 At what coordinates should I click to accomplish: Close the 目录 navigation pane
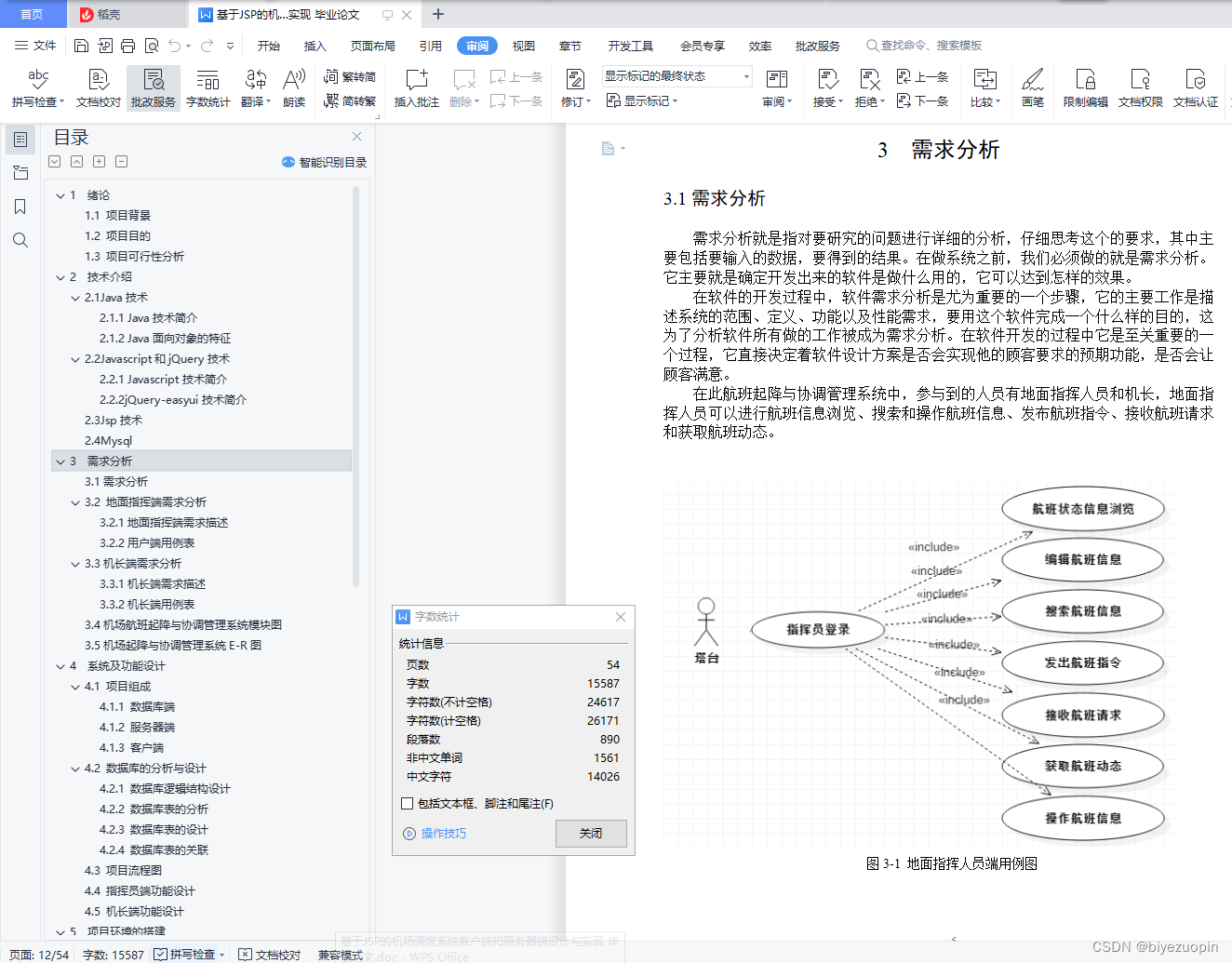356,137
